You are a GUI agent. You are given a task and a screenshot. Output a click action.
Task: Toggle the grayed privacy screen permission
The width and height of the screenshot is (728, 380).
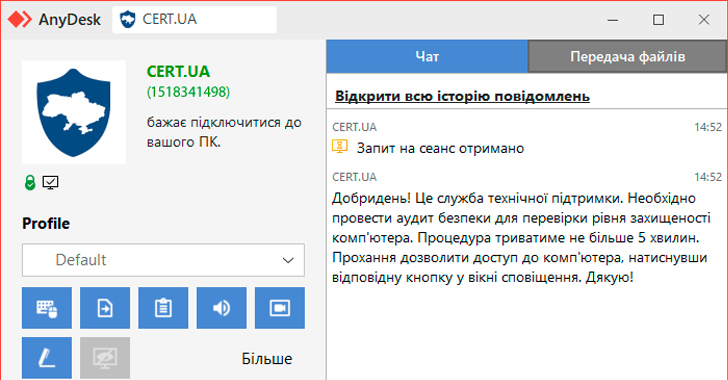[x=105, y=358]
